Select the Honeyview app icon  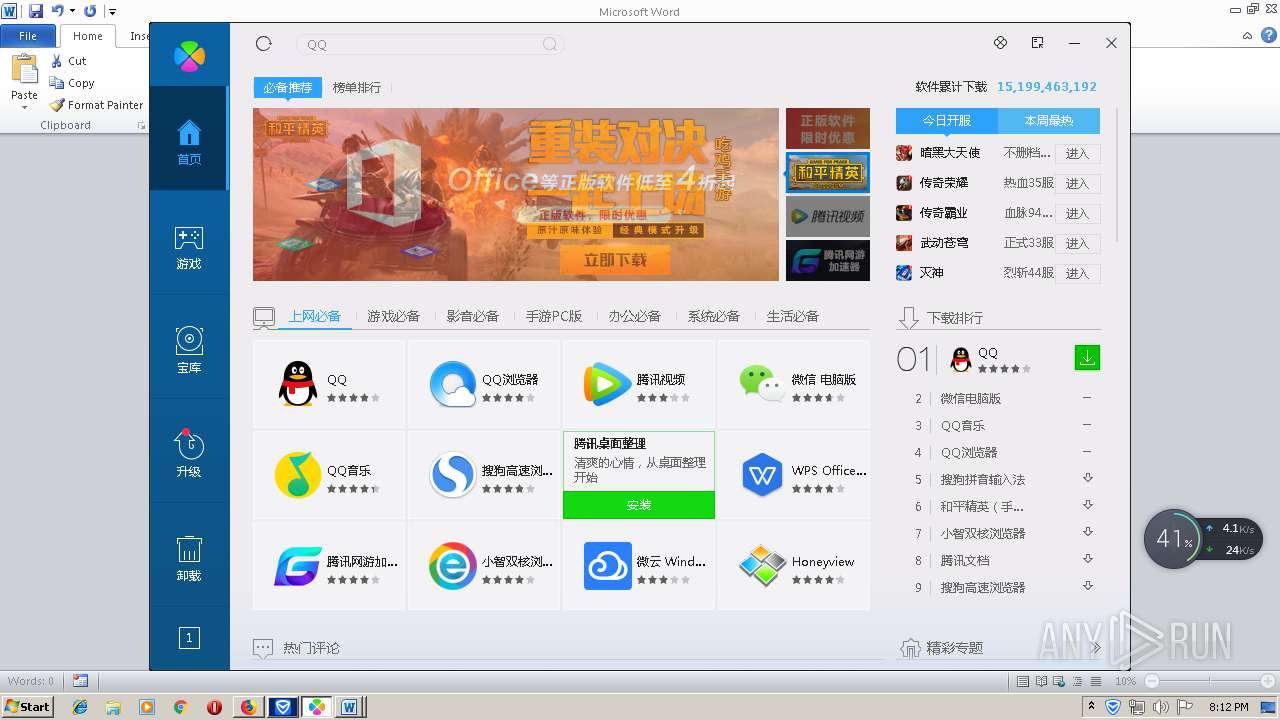point(762,566)
